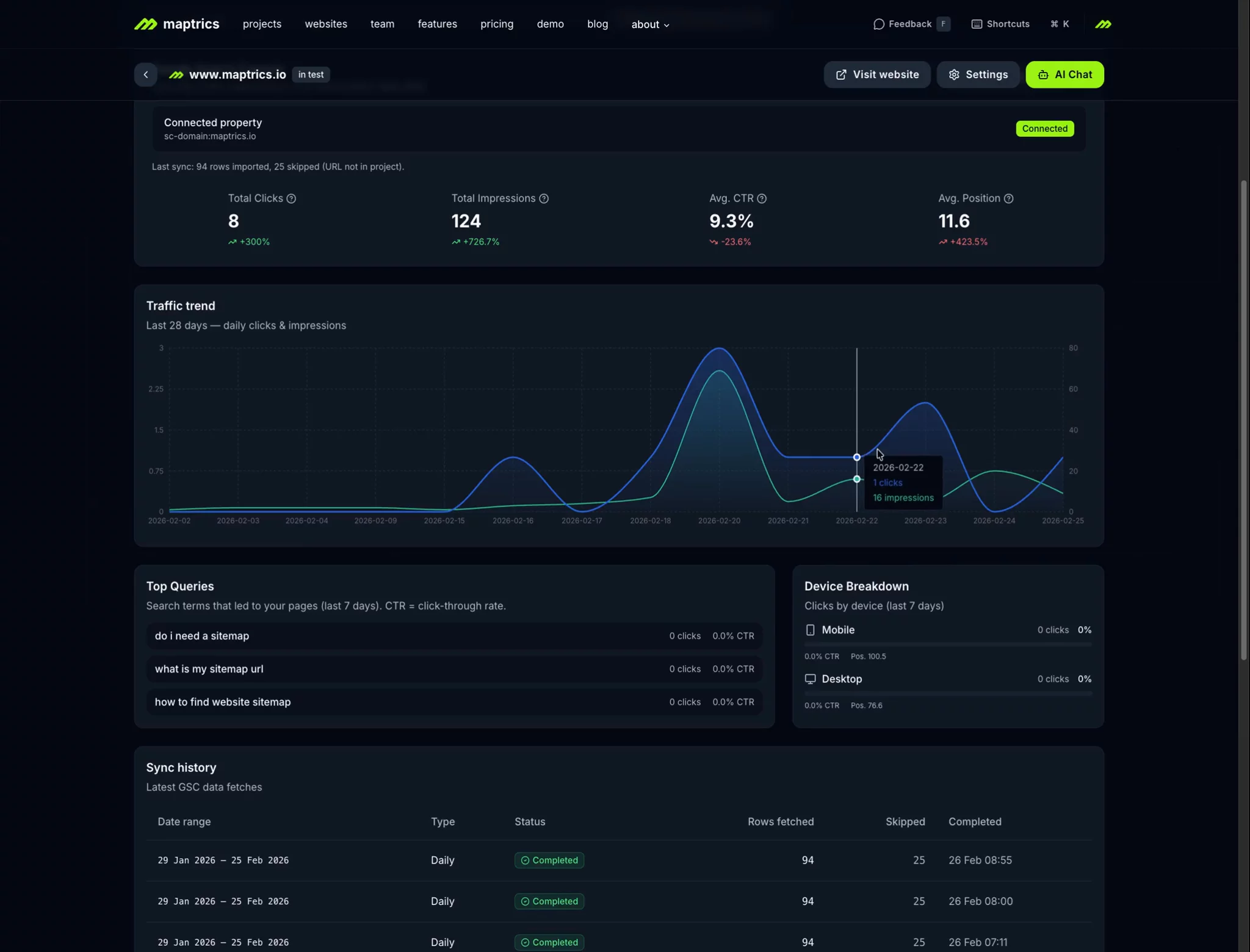Click the page vertical scrollbar

click(x=1243, y=420)
